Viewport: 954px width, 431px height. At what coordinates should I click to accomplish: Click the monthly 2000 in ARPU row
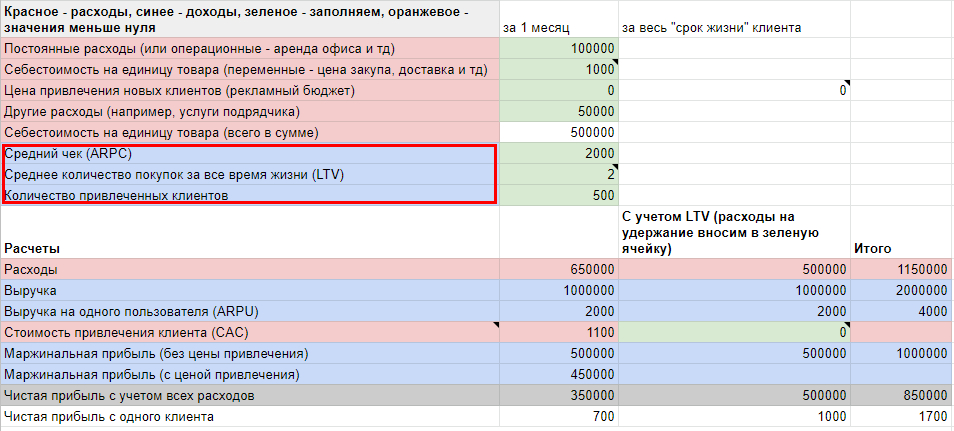pyautogui.click(x=559, y=311)
